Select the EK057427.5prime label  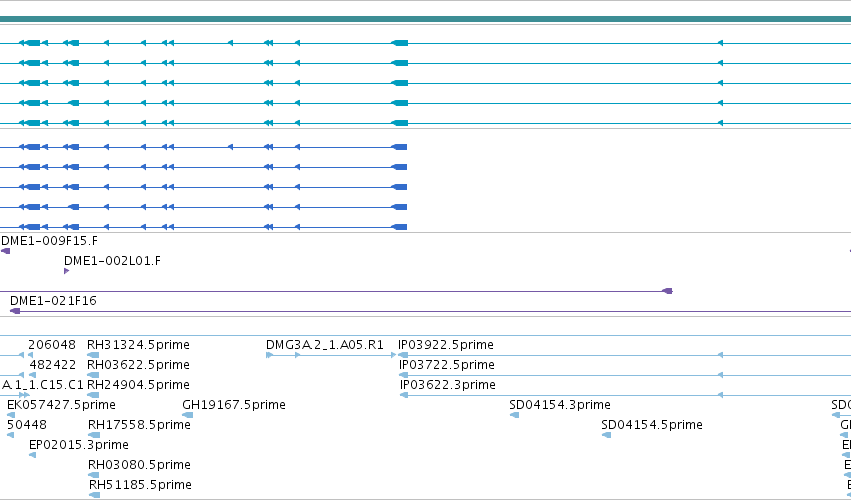(61, 404)
